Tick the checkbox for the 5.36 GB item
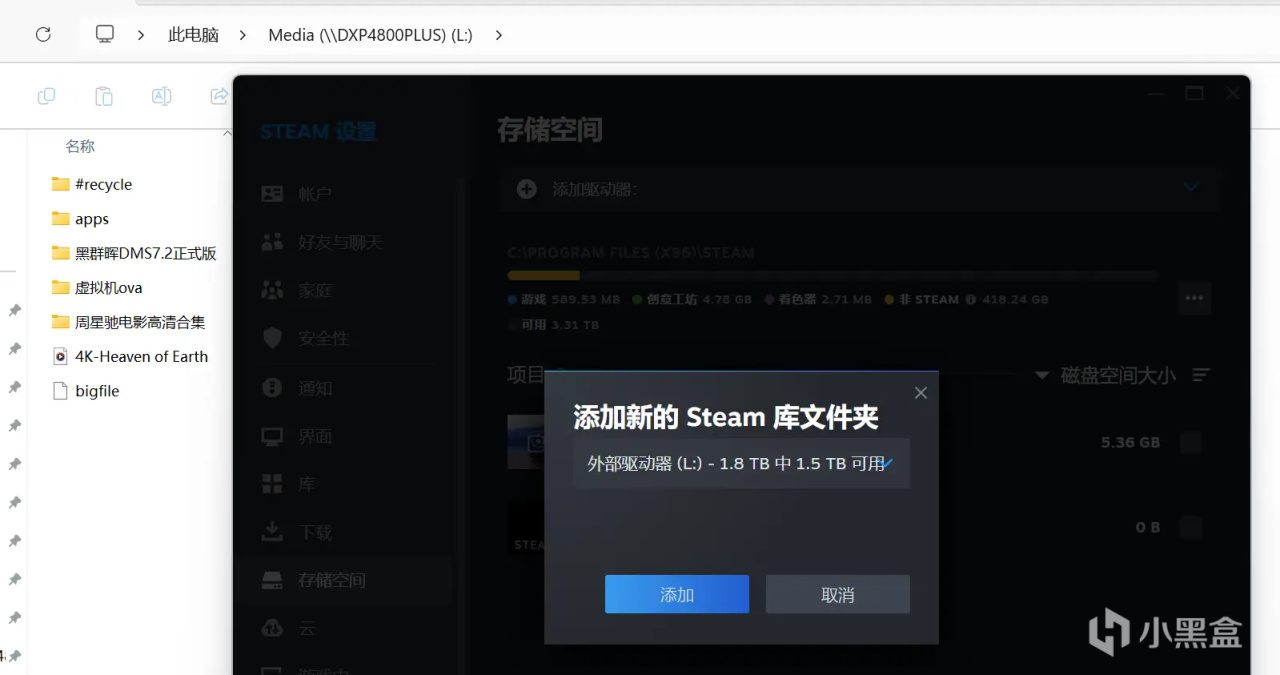Image resolution: width=1280 pixels, height=675 pixels. coord(1191,442)
